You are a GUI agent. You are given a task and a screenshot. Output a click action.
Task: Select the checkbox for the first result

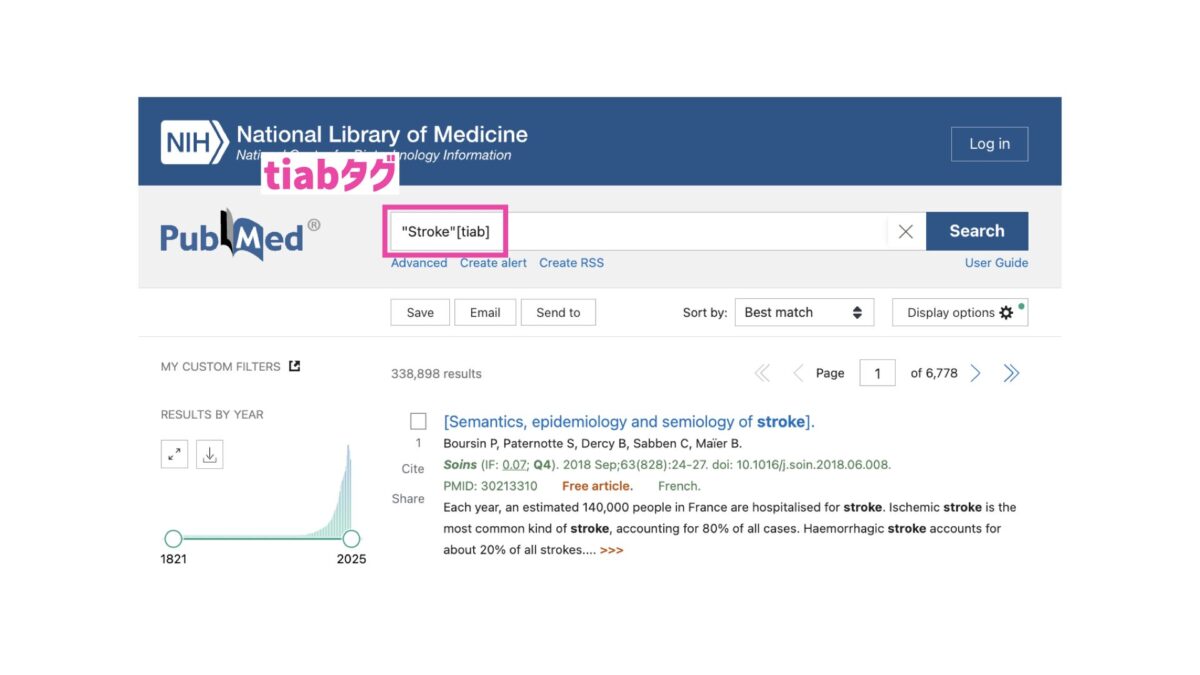click(x=419, y=420)
